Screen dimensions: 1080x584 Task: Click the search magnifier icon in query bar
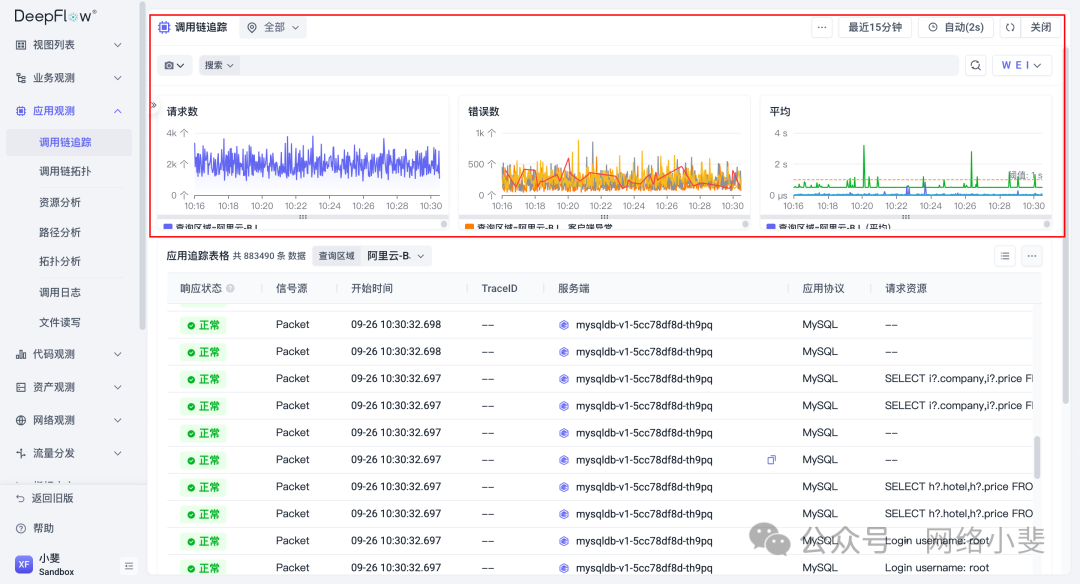pos(975,66)
